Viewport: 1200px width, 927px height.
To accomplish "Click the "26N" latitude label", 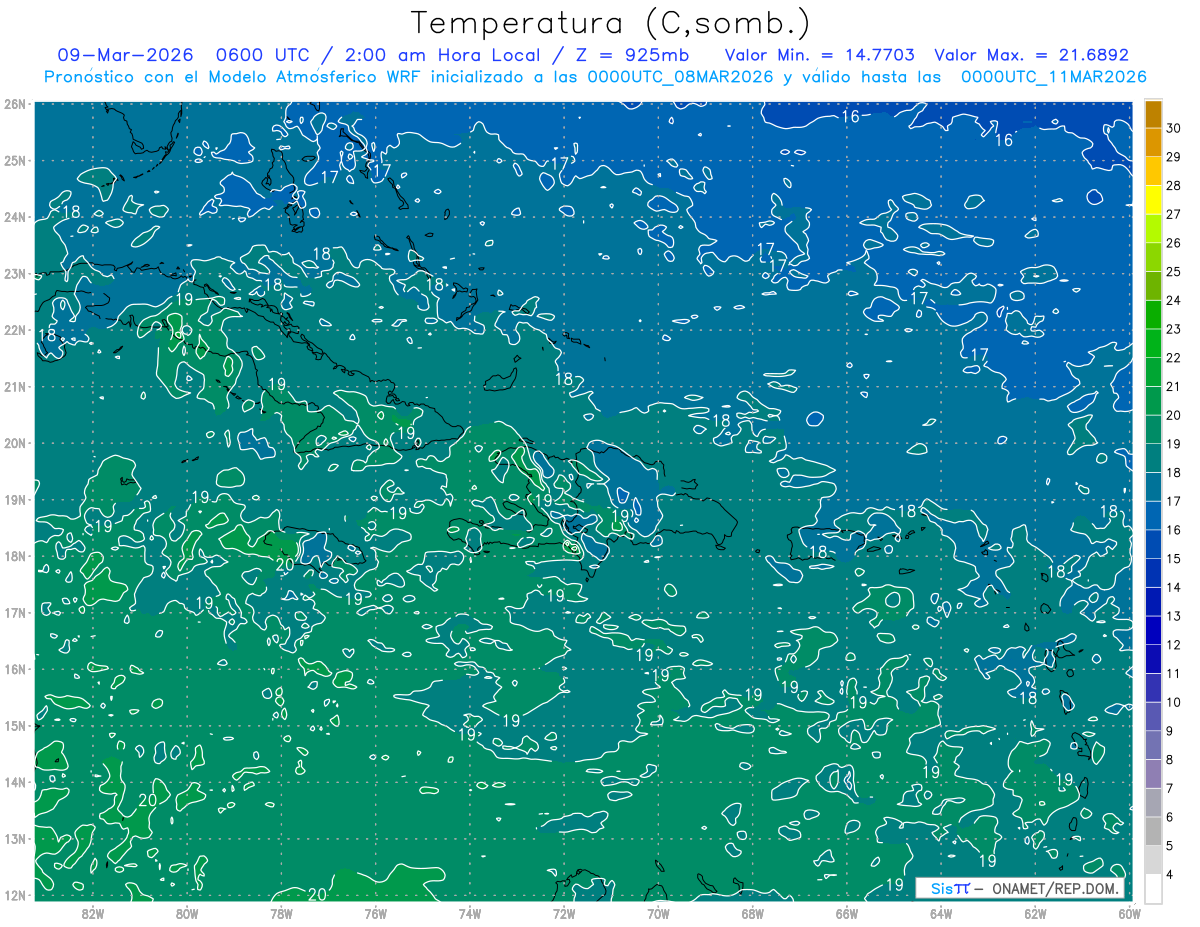I will 15,104.
